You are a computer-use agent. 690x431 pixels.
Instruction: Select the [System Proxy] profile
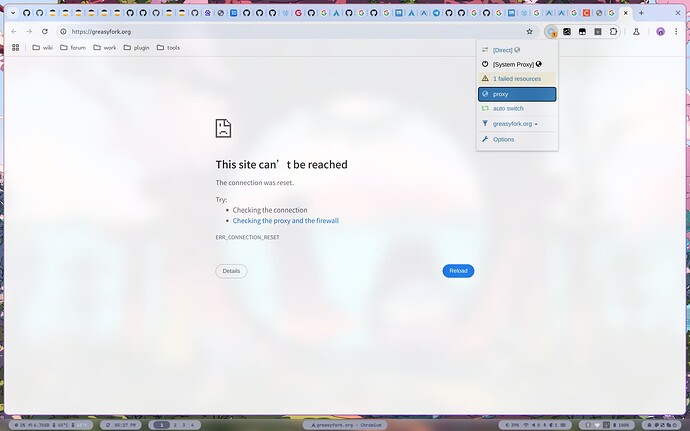pos(517,64)
